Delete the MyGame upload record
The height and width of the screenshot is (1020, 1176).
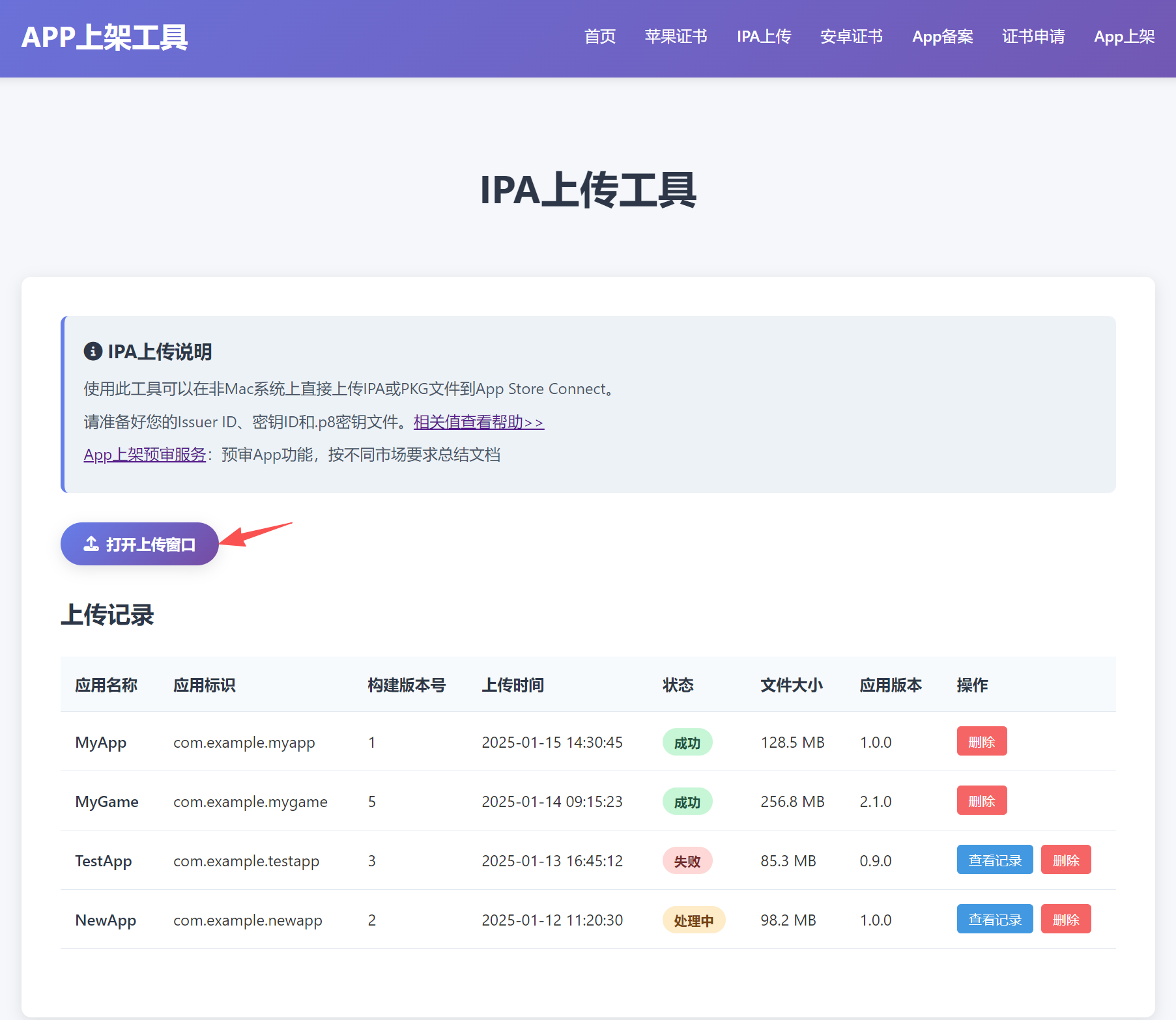click(x=981, y=801)
